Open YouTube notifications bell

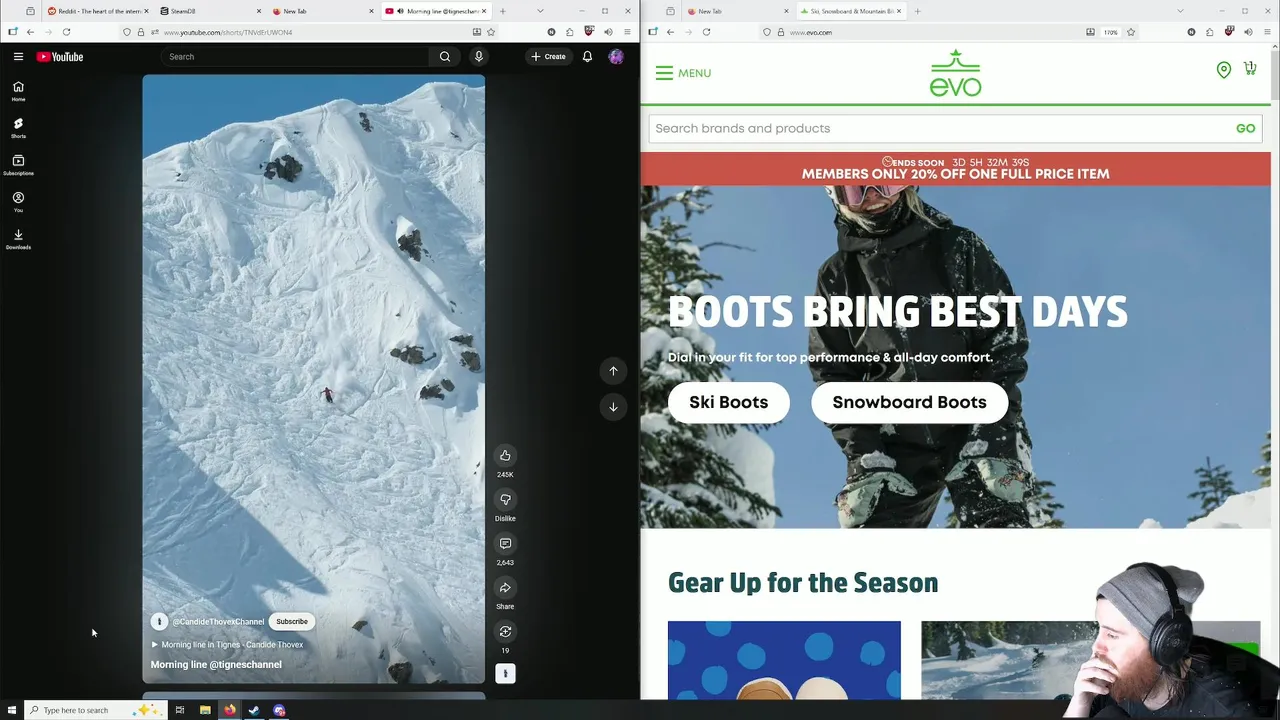tap(587, 57)
